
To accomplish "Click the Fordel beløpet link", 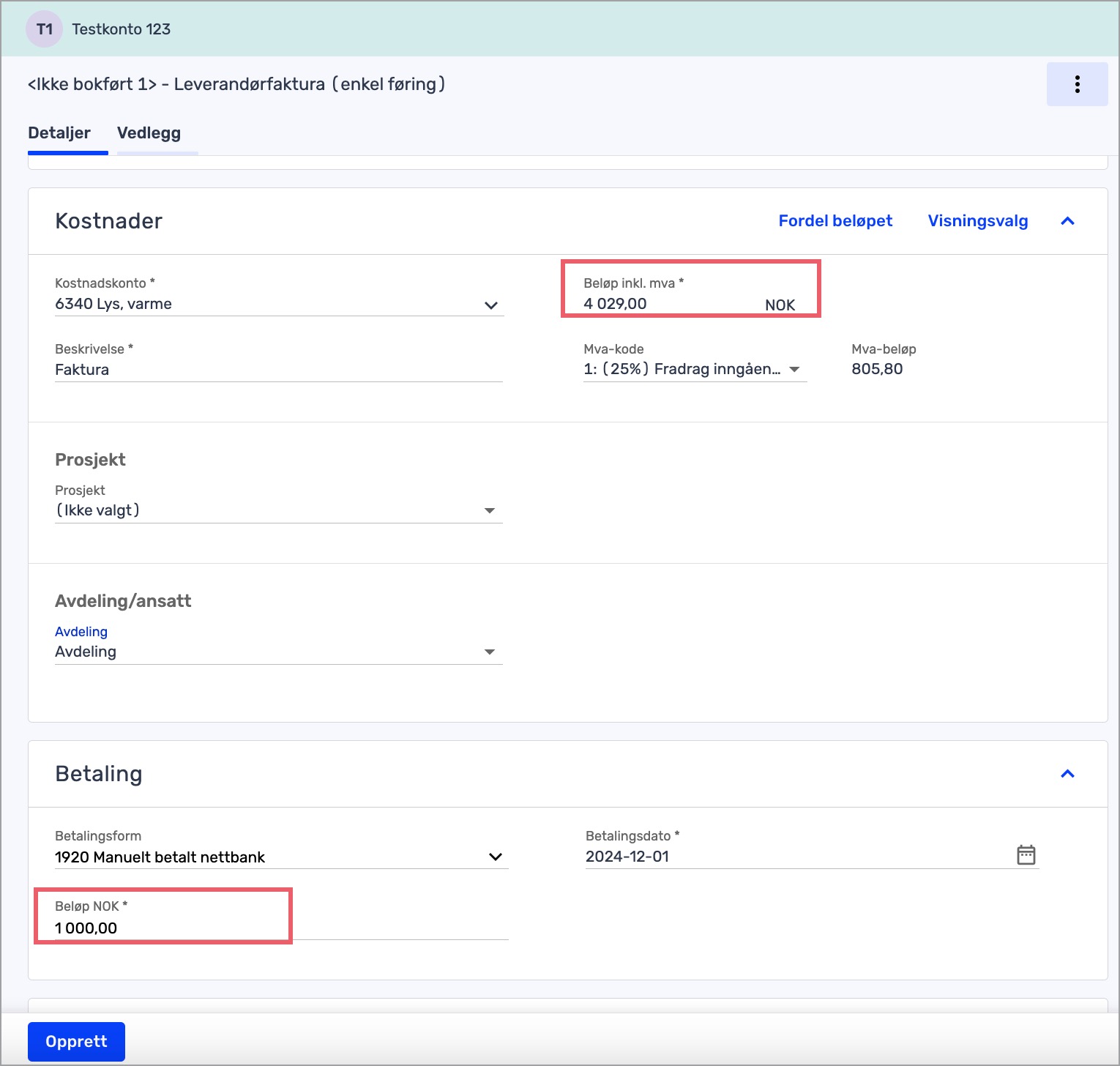I will pyautogui.click(x=835, y=221).
